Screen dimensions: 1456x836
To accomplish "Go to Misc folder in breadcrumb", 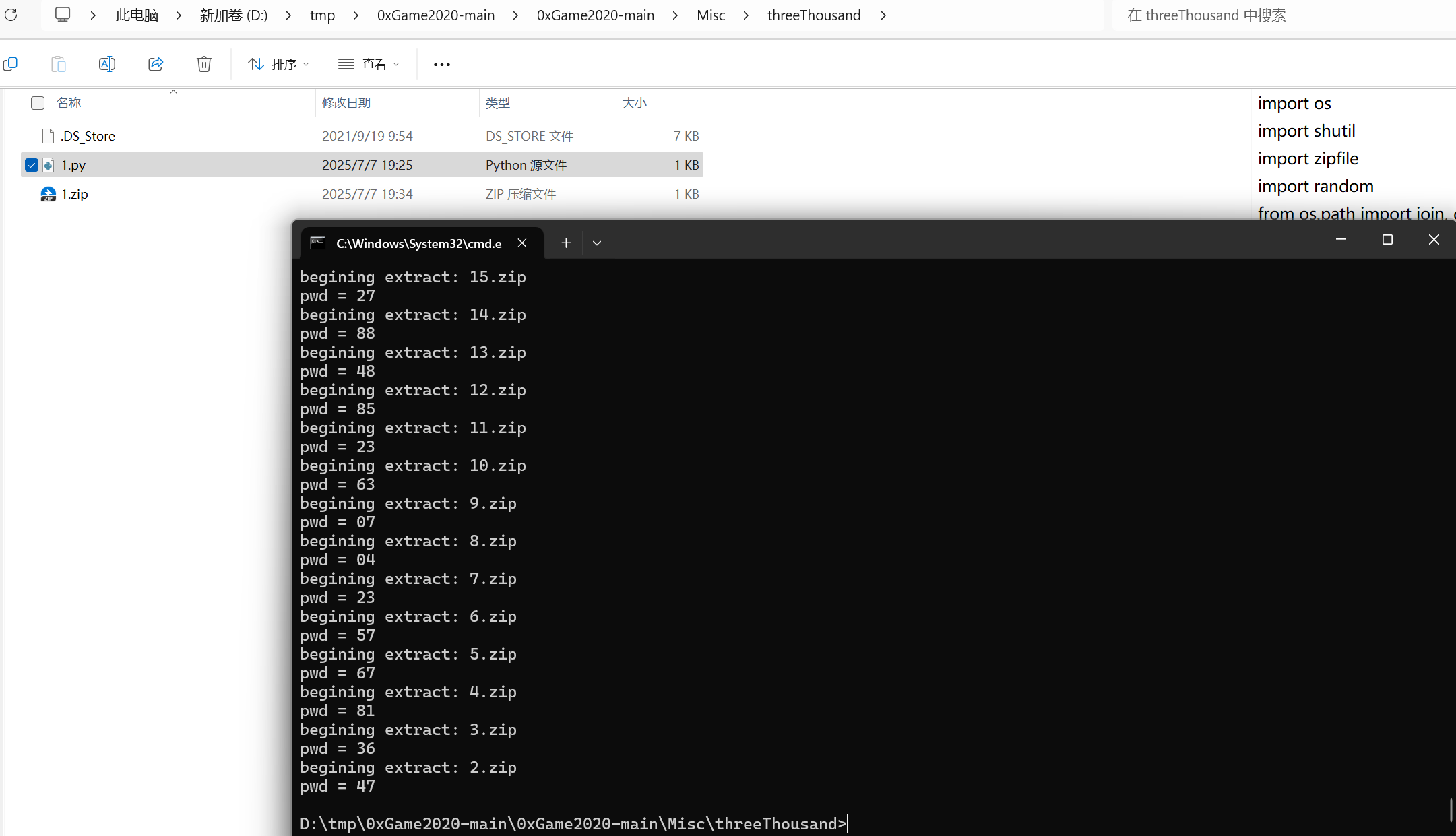I will (711, 15).
